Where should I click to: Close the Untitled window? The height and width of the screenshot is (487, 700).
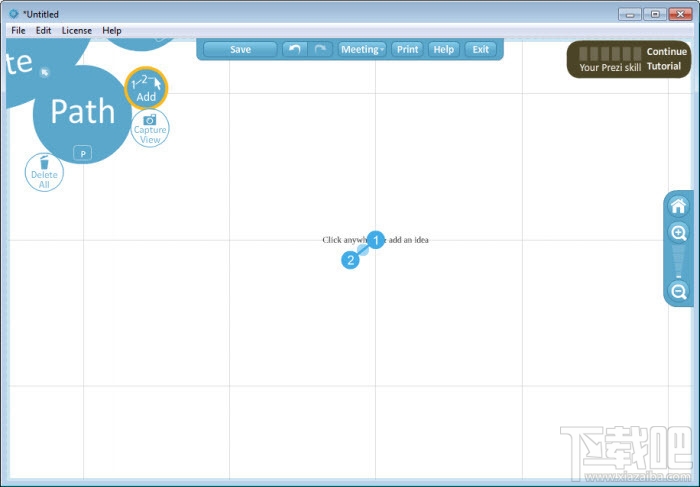[x=680, y=14]
